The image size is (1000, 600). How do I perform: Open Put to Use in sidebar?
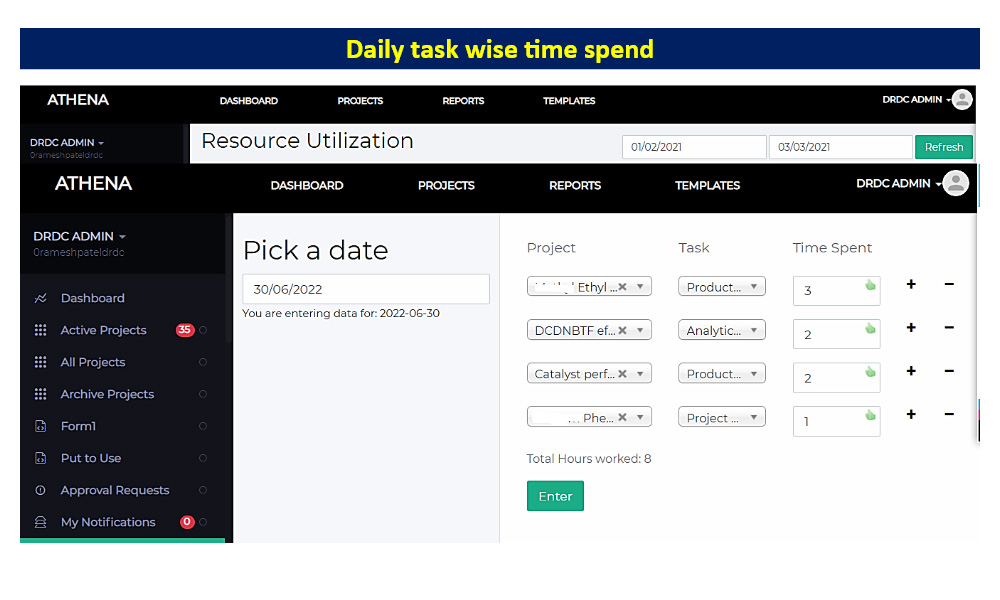pos(91,458)
